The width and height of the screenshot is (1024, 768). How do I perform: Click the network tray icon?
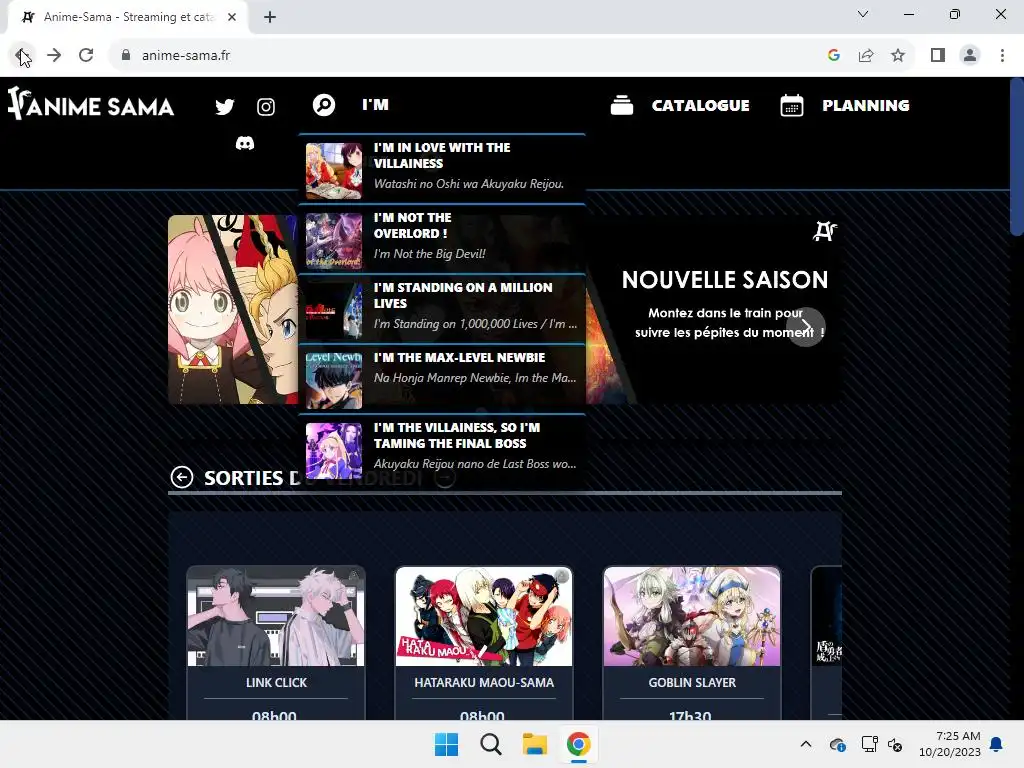point(869,744)
